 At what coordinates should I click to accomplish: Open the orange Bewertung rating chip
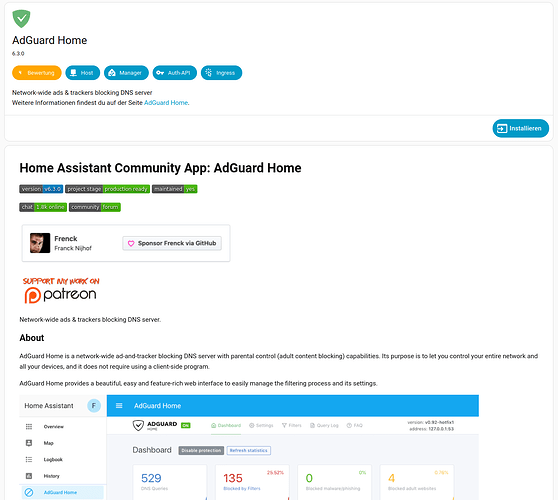coord(37,73)
